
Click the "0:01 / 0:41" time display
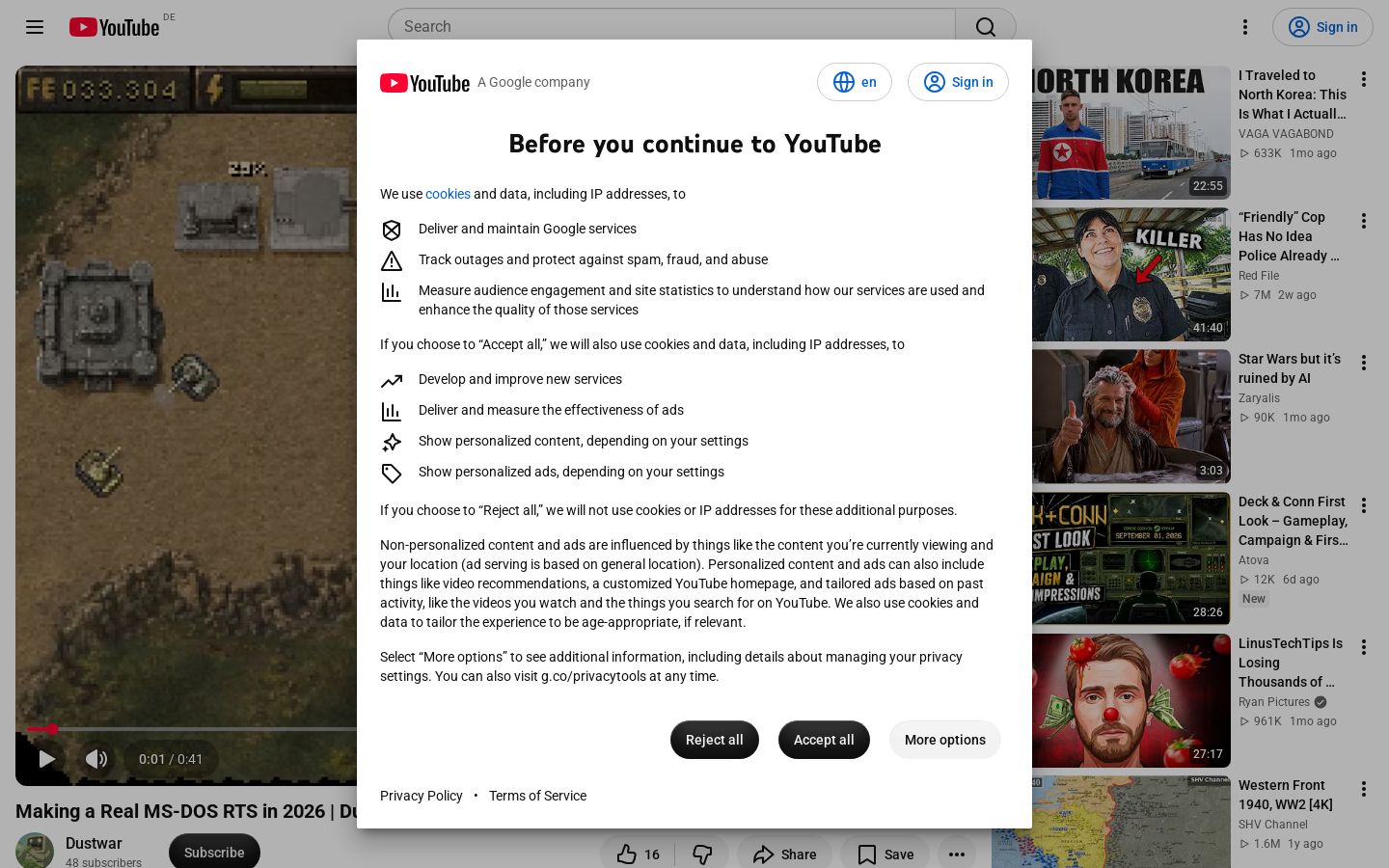click(x=171, y=759)
